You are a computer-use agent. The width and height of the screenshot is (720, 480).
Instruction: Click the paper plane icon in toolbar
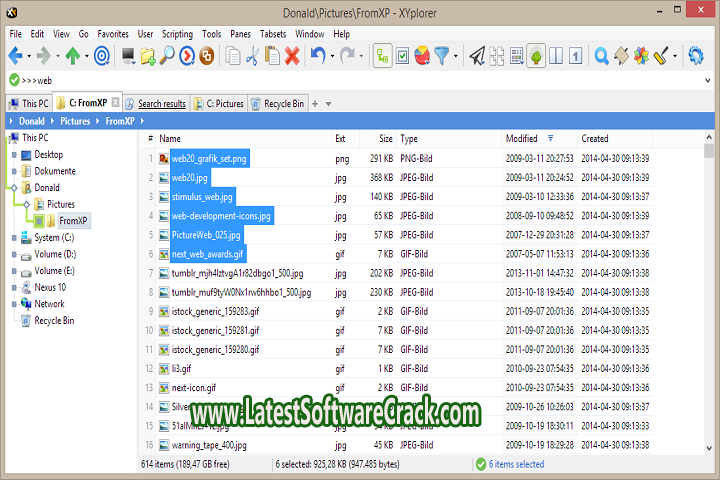[x=478, y=56]
